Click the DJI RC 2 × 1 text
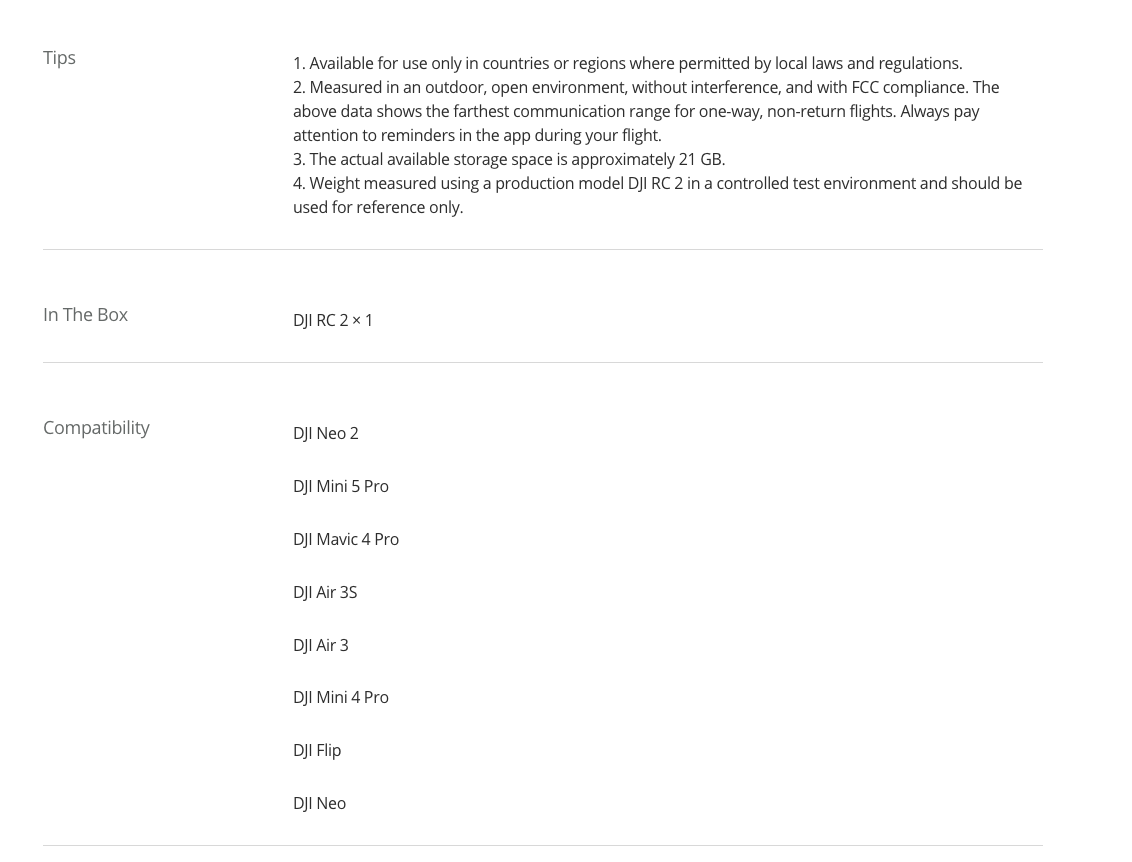Screen dimensions: 1132x862 coord(333,321)
